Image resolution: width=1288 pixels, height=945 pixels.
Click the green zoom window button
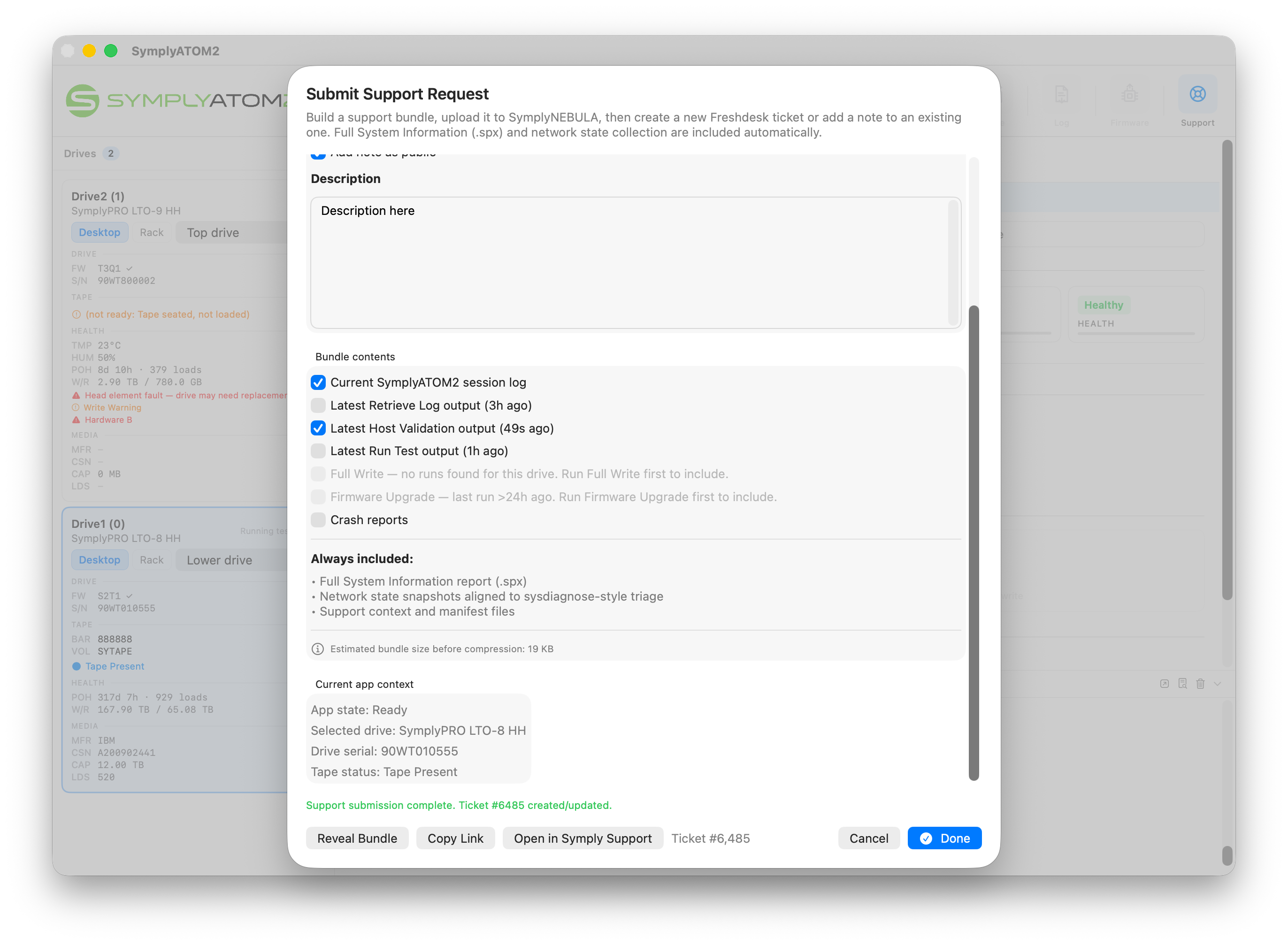110,51
